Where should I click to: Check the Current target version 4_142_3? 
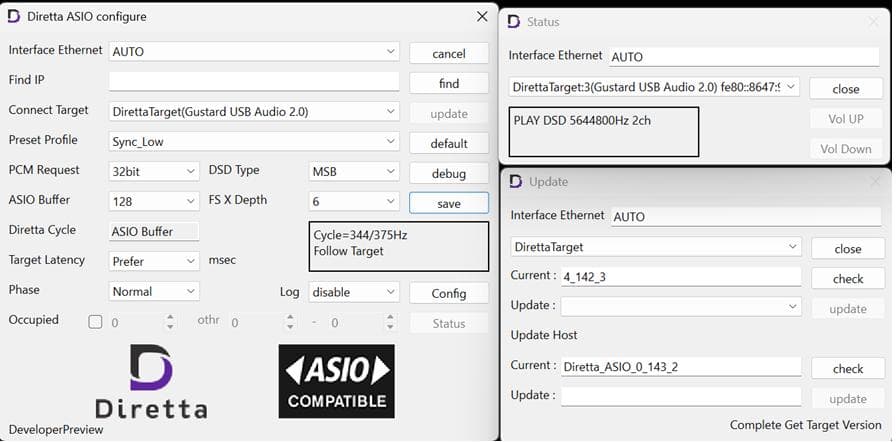pyautogui.click(x=847, y=278)
